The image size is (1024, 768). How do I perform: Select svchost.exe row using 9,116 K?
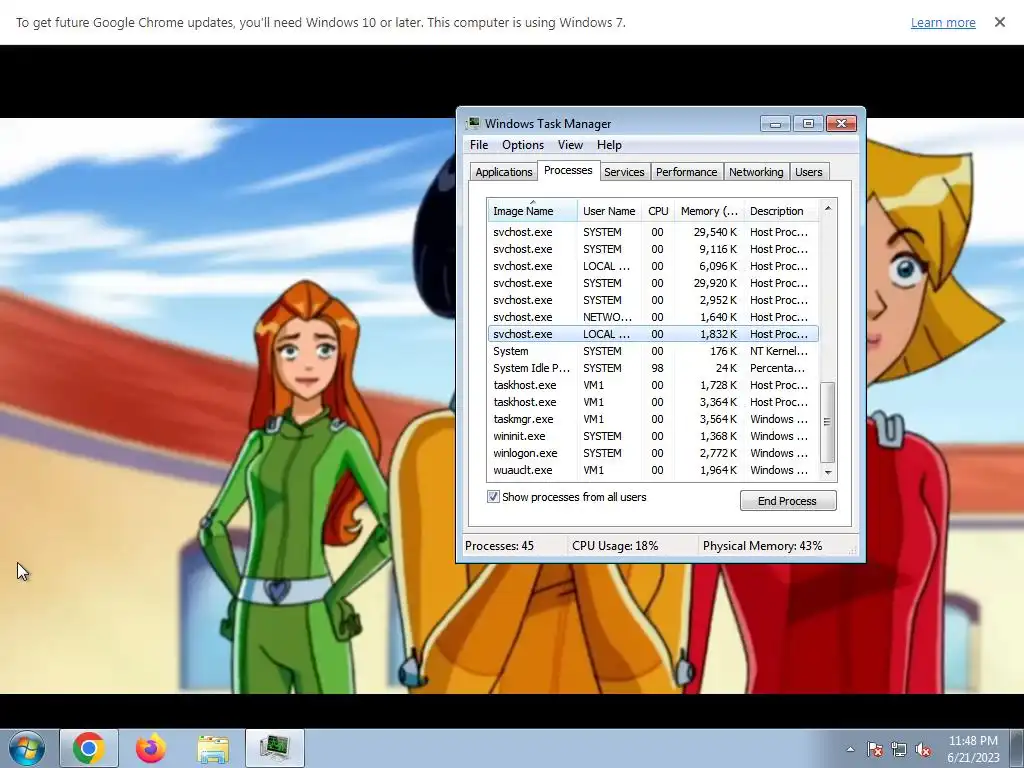tap(653, 249)
